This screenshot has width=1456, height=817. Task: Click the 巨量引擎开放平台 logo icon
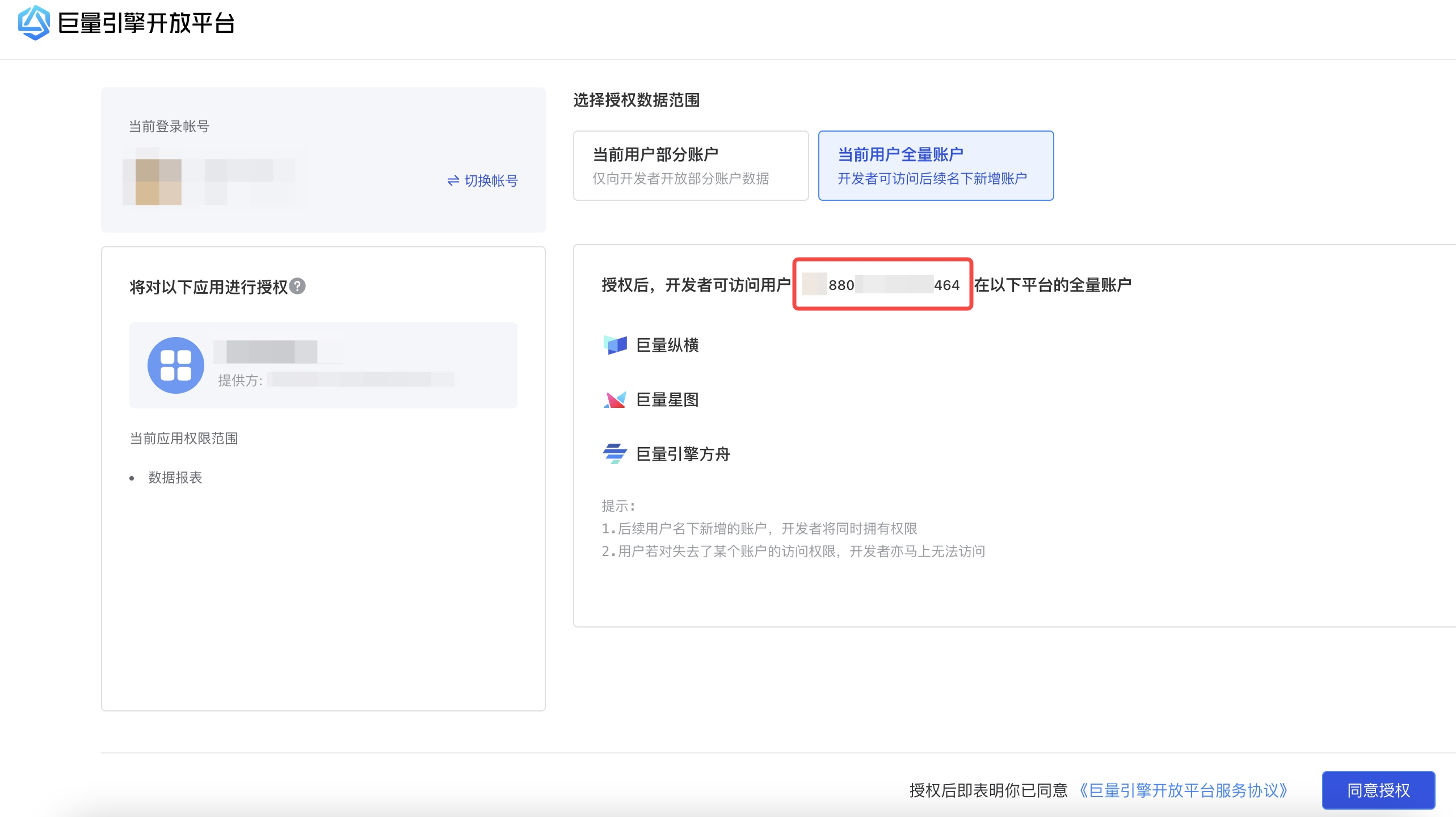(33, 23)
